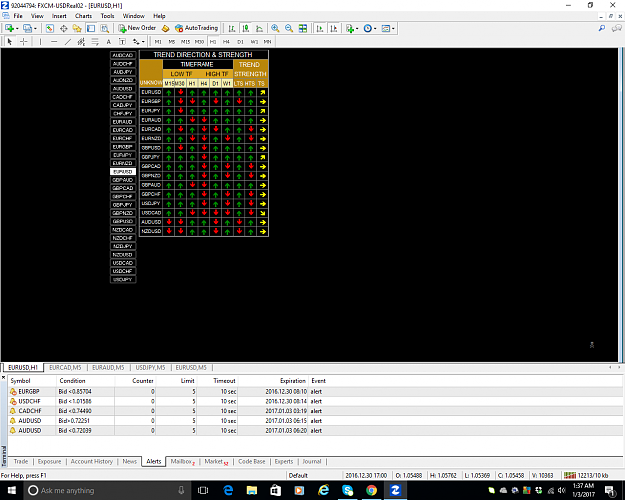Select the CADCHF alert row
This screenshot has width=625, height=500.
315,411
